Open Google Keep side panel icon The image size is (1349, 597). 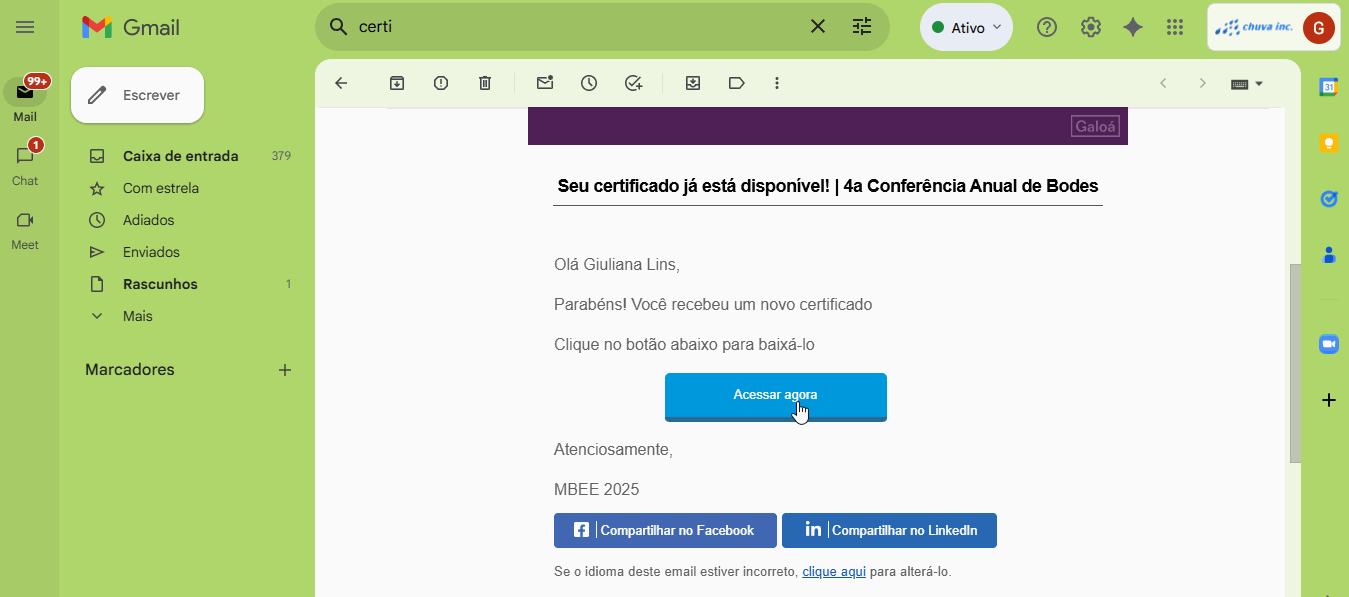point(1329,143)
